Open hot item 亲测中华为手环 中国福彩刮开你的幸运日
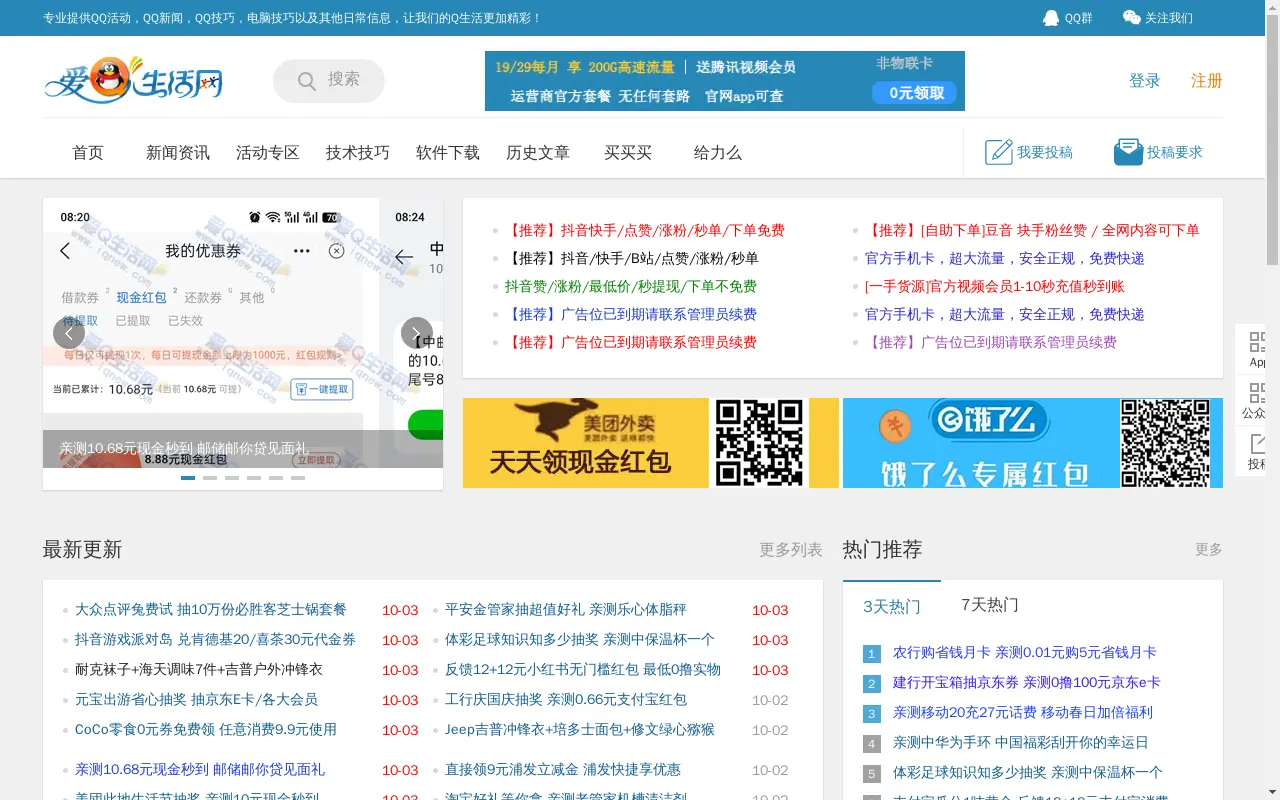 (1021, 742)
